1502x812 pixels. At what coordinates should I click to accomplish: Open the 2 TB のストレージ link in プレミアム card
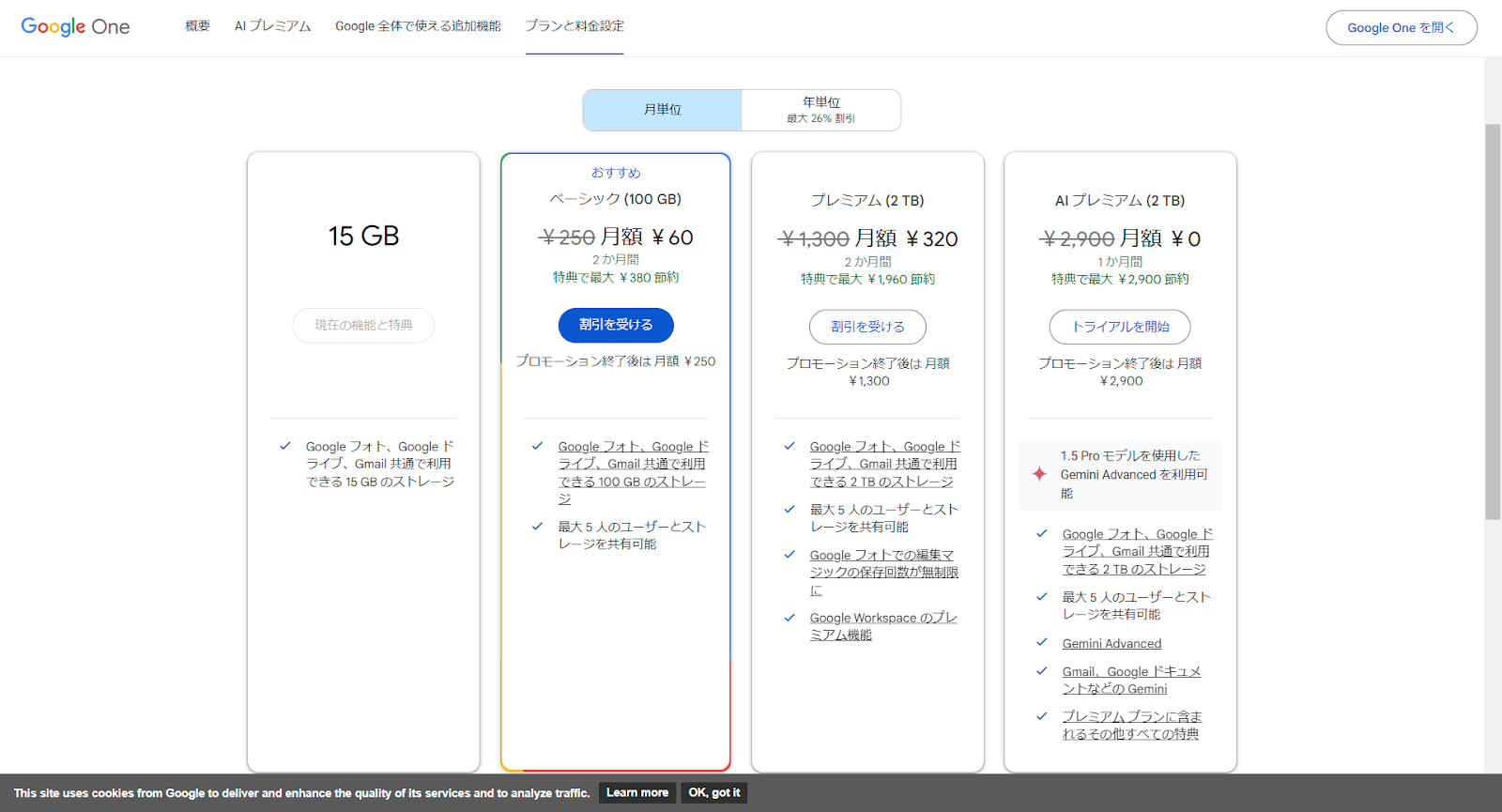[x=884, y=464]
